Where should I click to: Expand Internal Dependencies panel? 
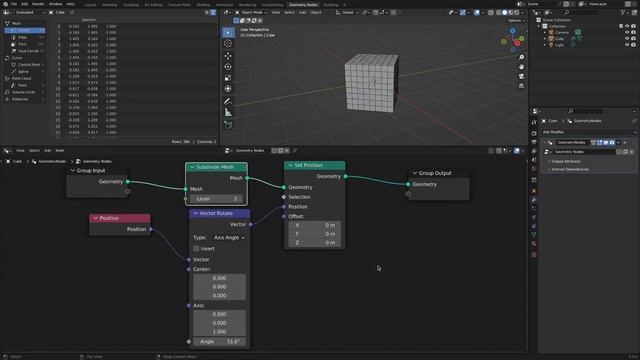[x=569, y=169]
